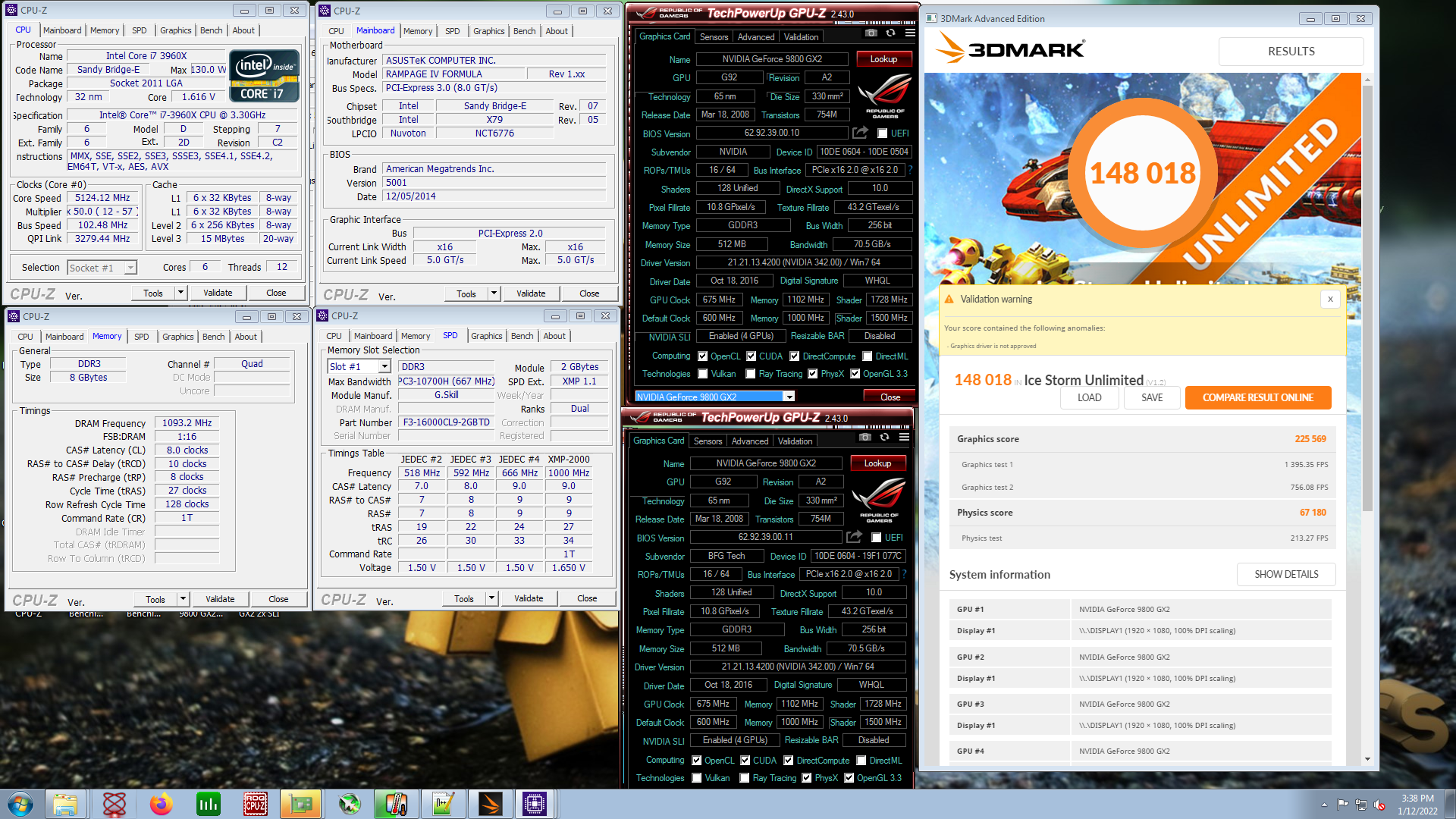Toggle the UEFI checkbox in the upper GPU-Z window
Viewport: 1456px width, 819px height.
(882, 133)
